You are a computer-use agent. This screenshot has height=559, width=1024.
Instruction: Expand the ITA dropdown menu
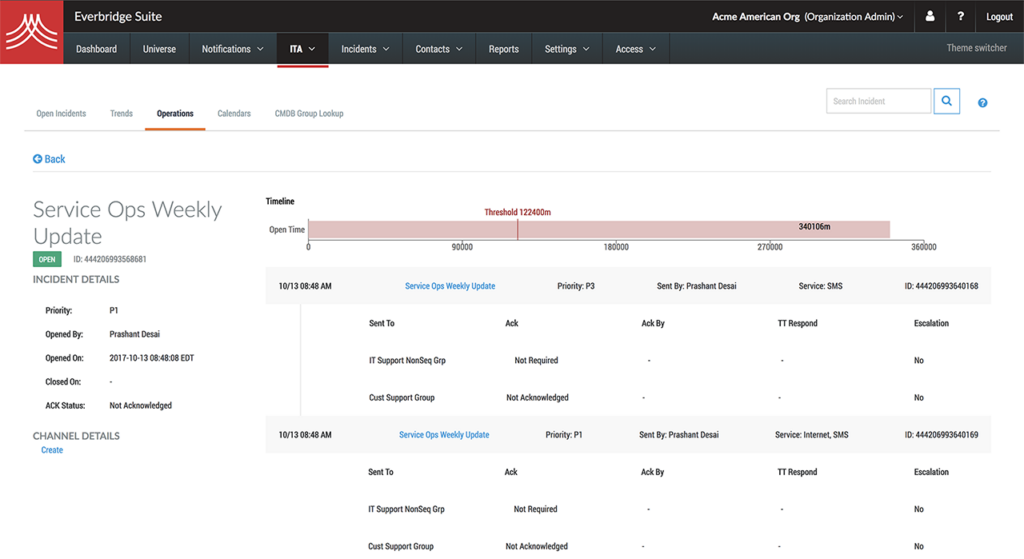[302, 49]
